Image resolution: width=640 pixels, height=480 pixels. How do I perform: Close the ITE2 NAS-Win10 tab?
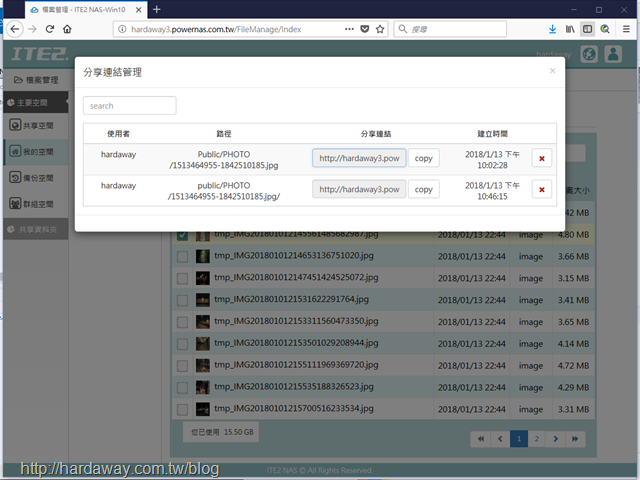[x=139, y=10]
